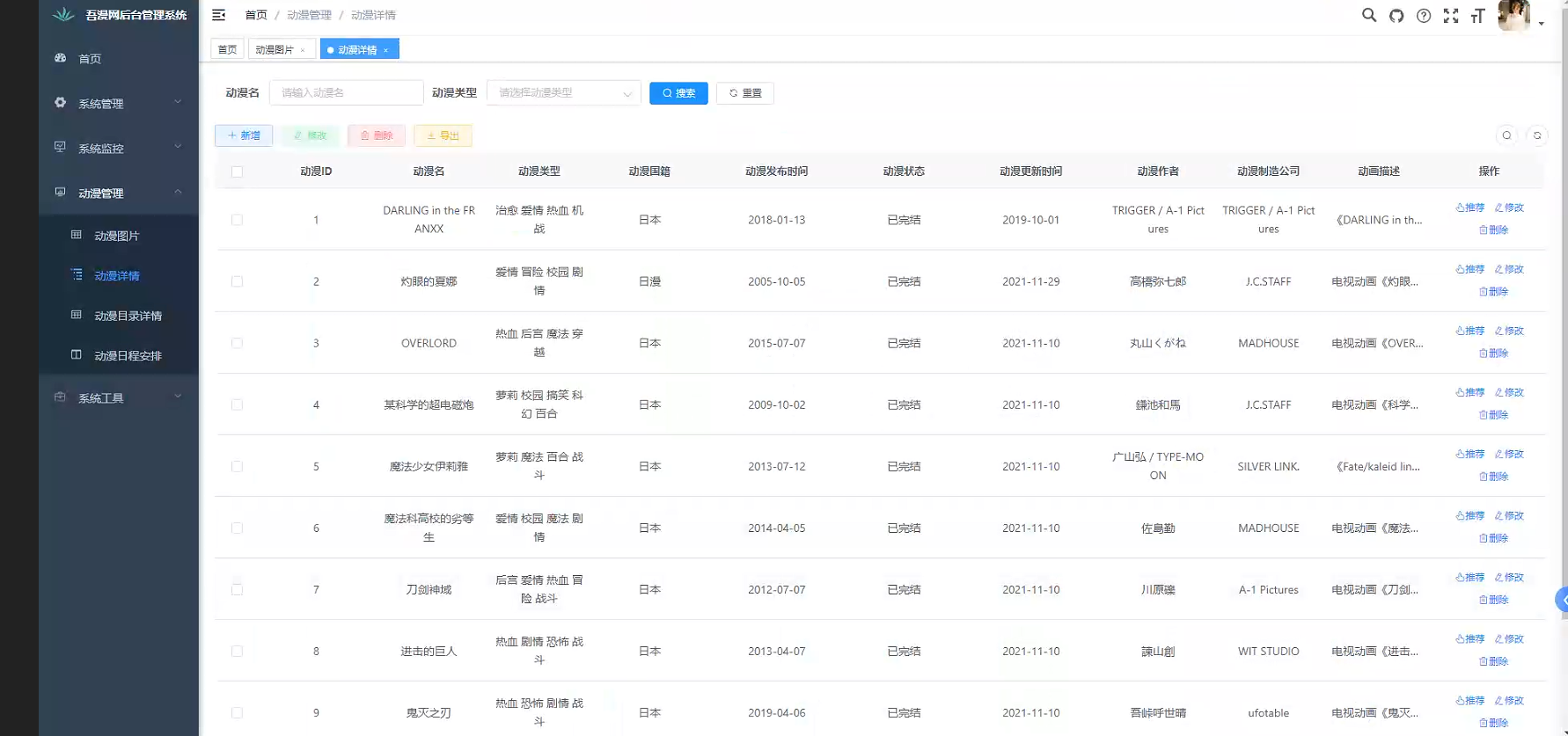This screenshot has width=1568, height=736.
Task: Click the blue floating handle at right edge
Action: pyautogui.click(x=1562, y=600)
